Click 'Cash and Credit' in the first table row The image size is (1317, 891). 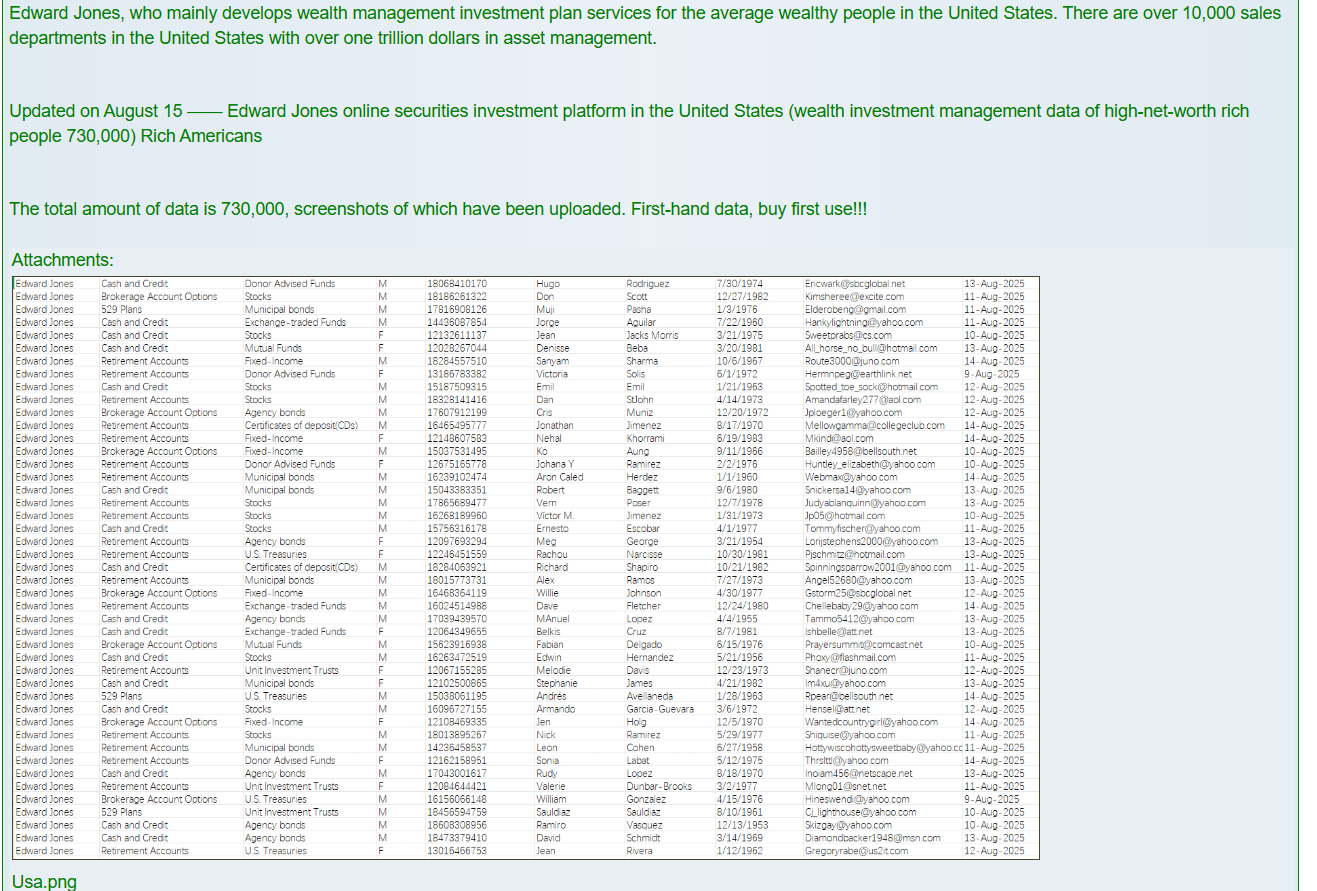pos(134,284)
